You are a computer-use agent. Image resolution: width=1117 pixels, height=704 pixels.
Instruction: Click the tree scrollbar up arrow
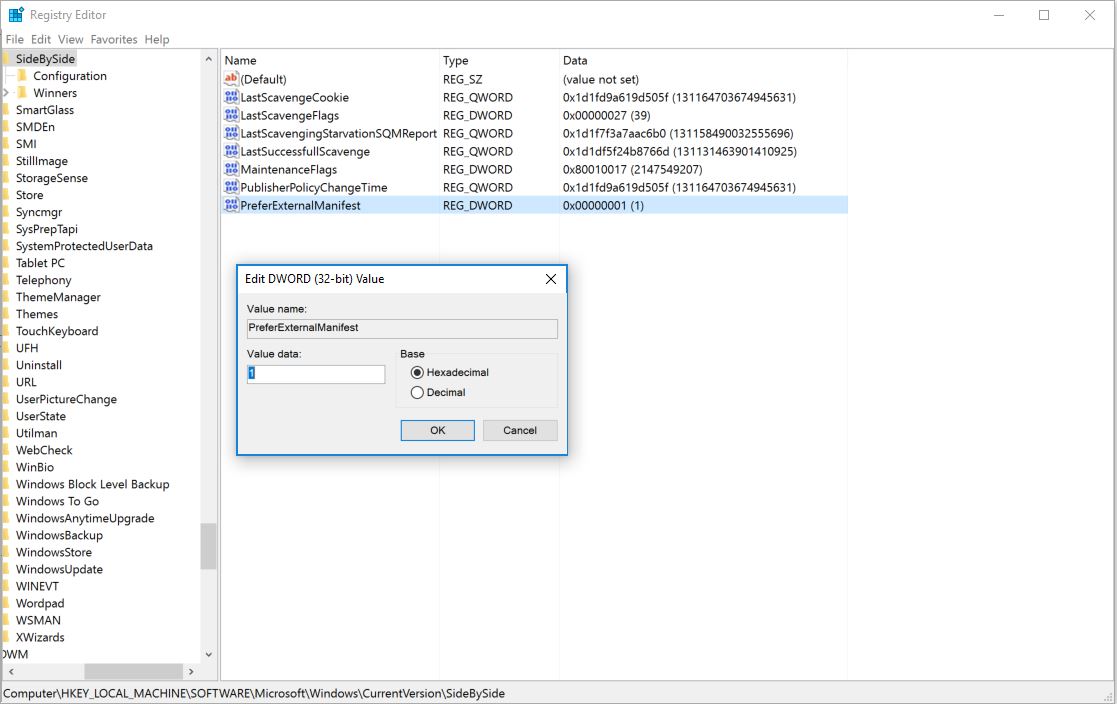[208, 59]
